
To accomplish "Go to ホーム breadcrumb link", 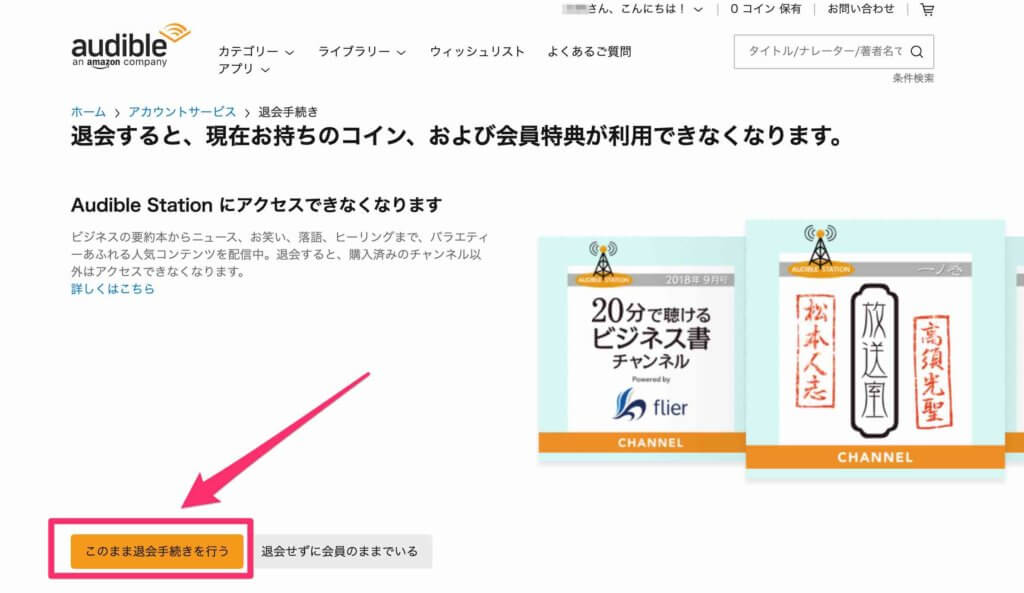I will pos(88,112).
